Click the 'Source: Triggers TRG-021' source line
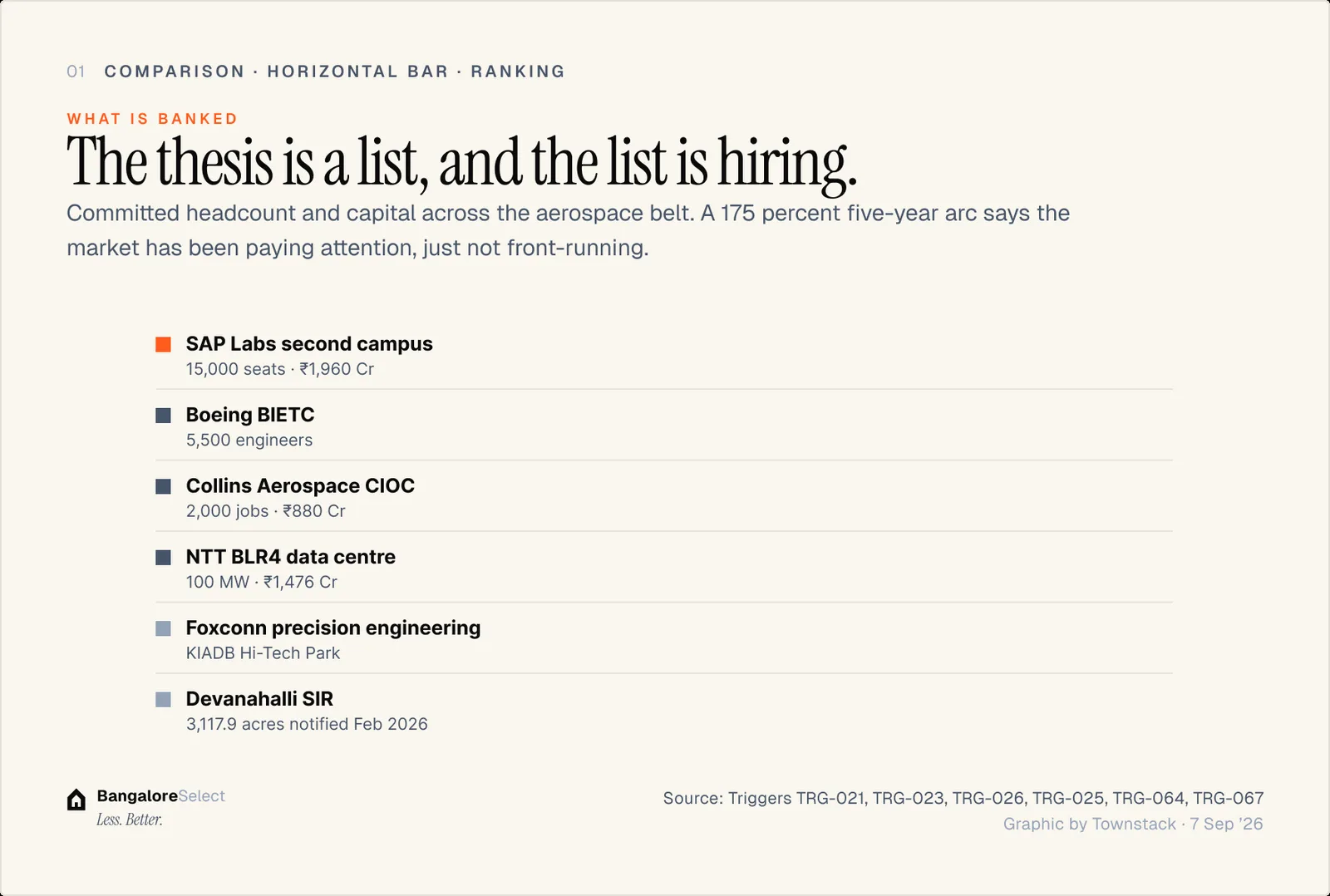This screenshot has width=1330, height=896. click(963, 799)
